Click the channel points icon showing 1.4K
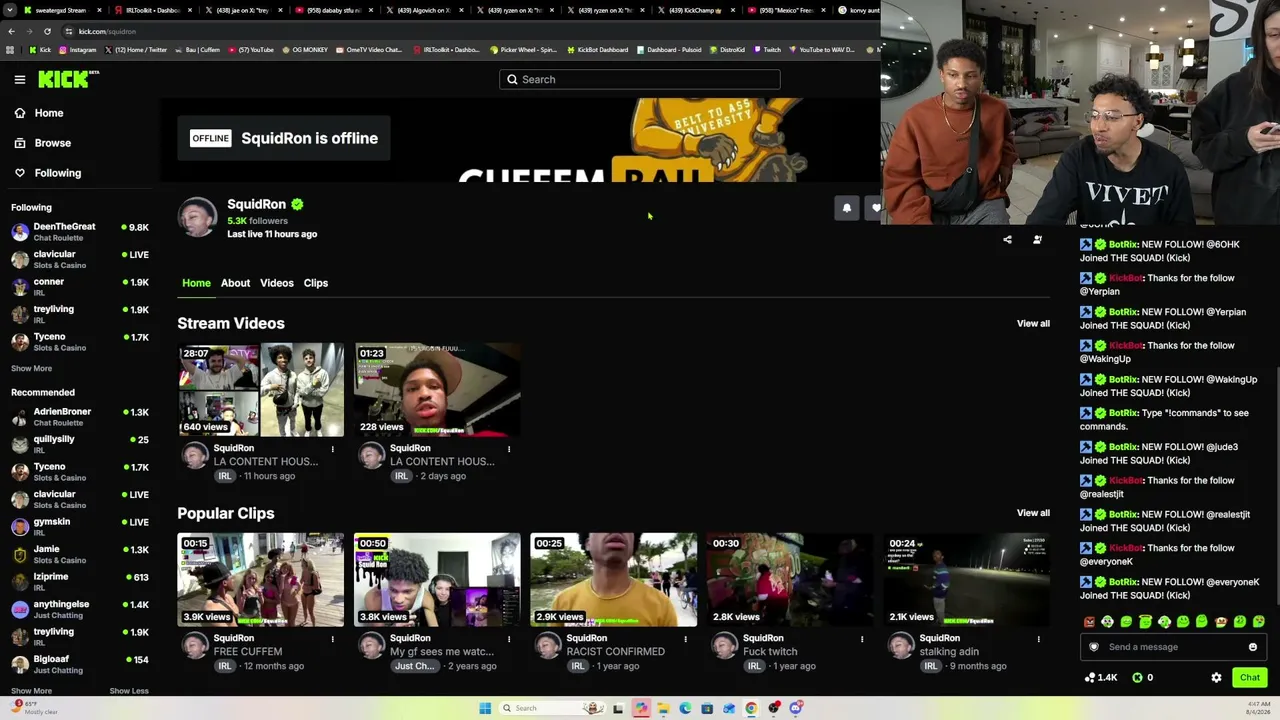The height and width of the screenshot is (720, 1280). point(1089,678)
